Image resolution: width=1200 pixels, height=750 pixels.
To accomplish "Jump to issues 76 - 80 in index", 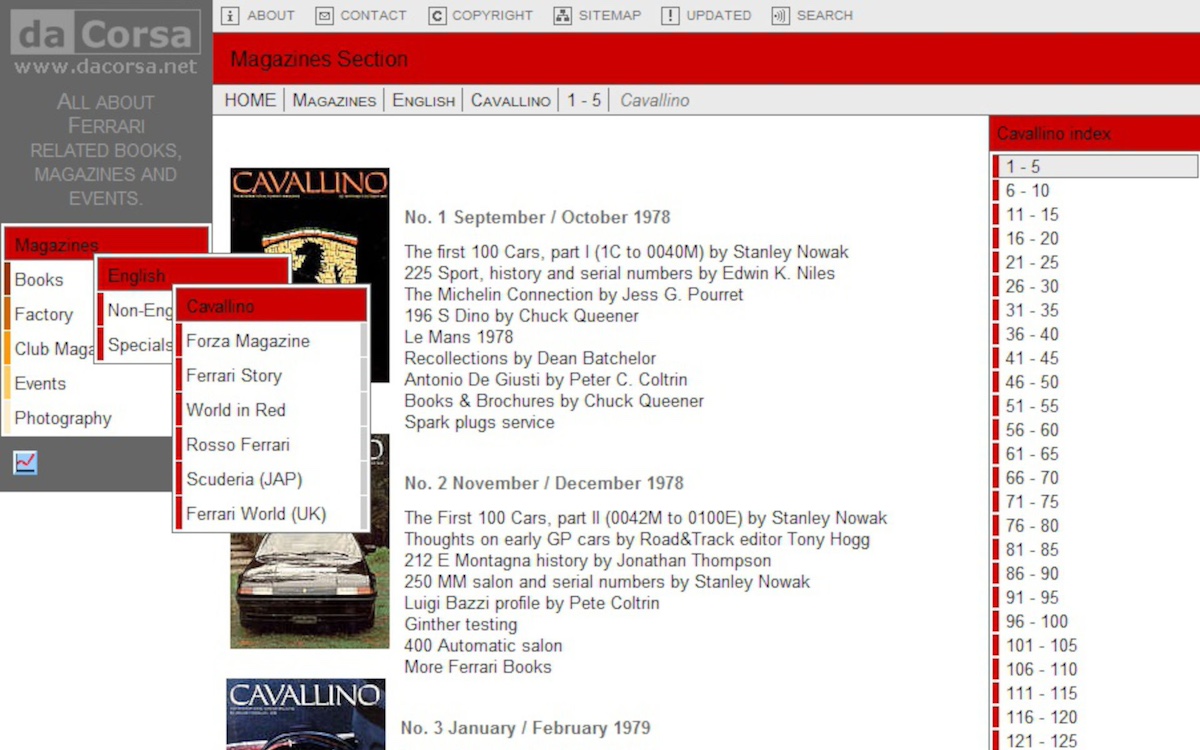I will tap(1095, 527).
